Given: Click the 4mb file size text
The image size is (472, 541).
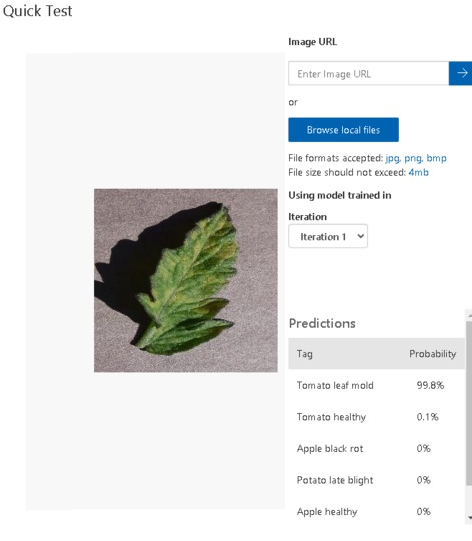Looking at the screenshot, I should pos(419,172).
